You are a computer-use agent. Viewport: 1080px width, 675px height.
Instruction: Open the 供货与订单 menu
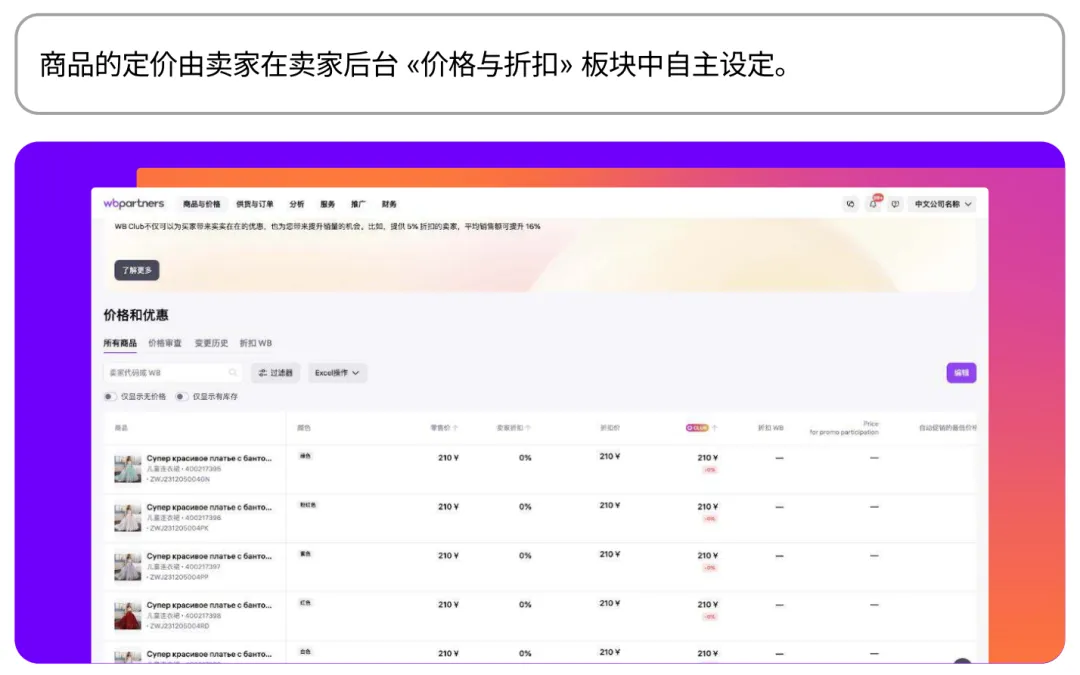[x=255, y=204]
